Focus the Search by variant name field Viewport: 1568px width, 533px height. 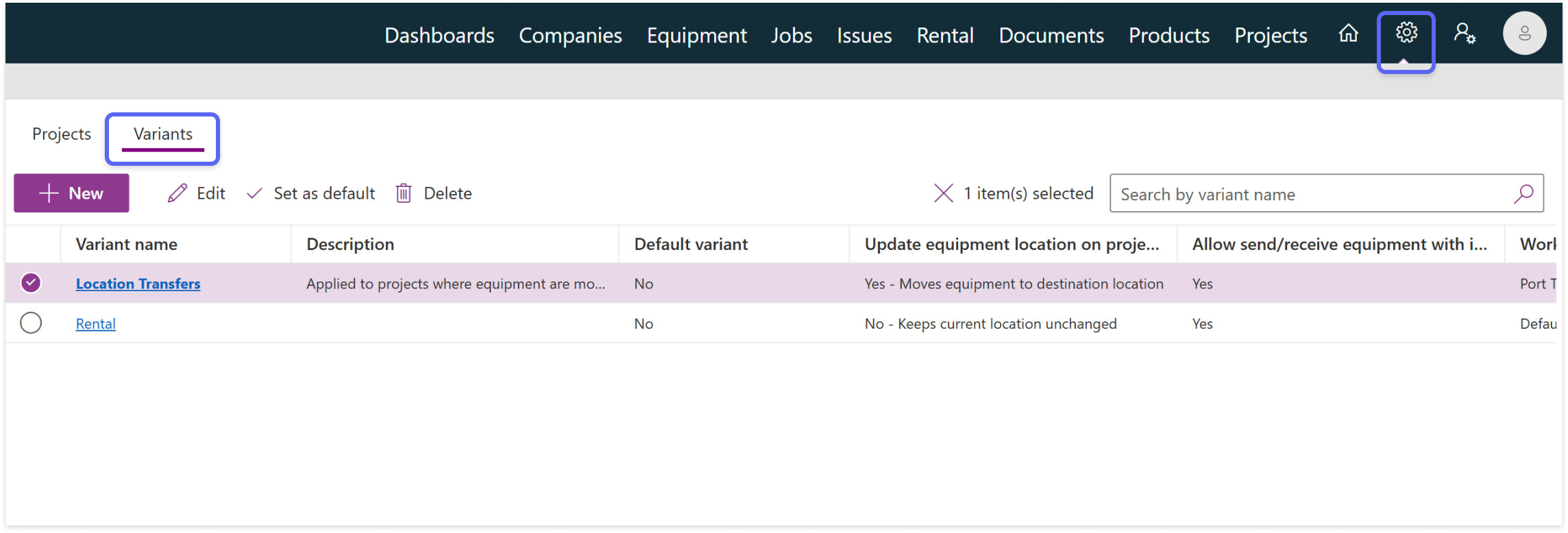(1309, 195)
